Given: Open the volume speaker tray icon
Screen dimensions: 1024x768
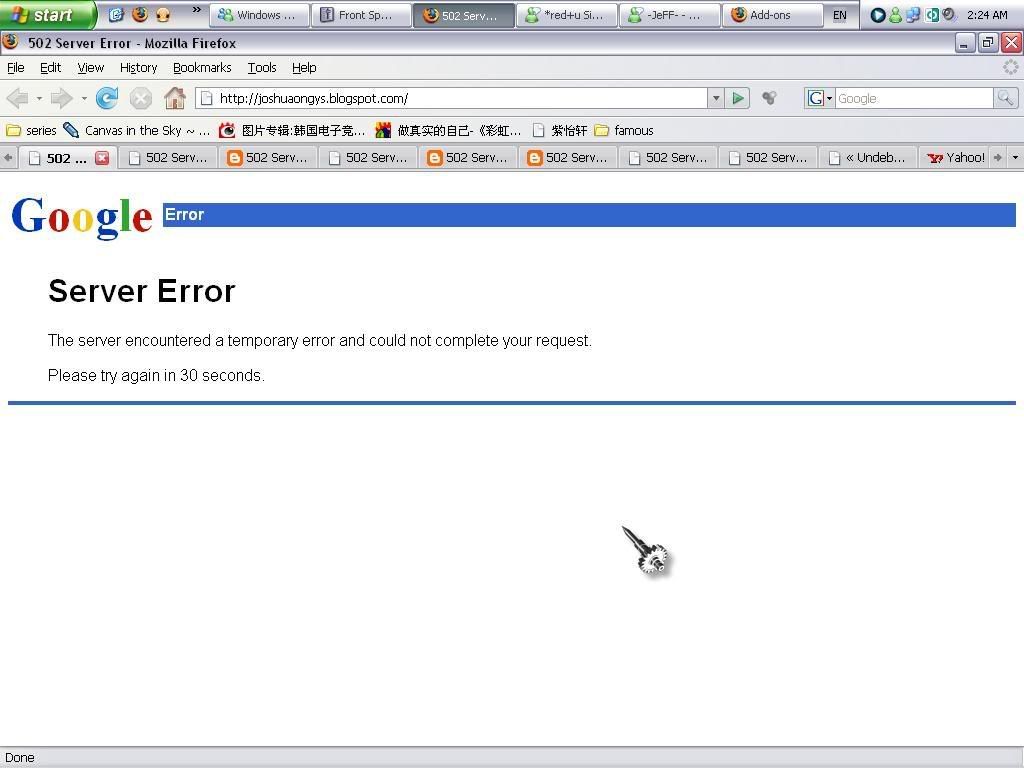Looking at the screenshot, I should pos(949,14).
